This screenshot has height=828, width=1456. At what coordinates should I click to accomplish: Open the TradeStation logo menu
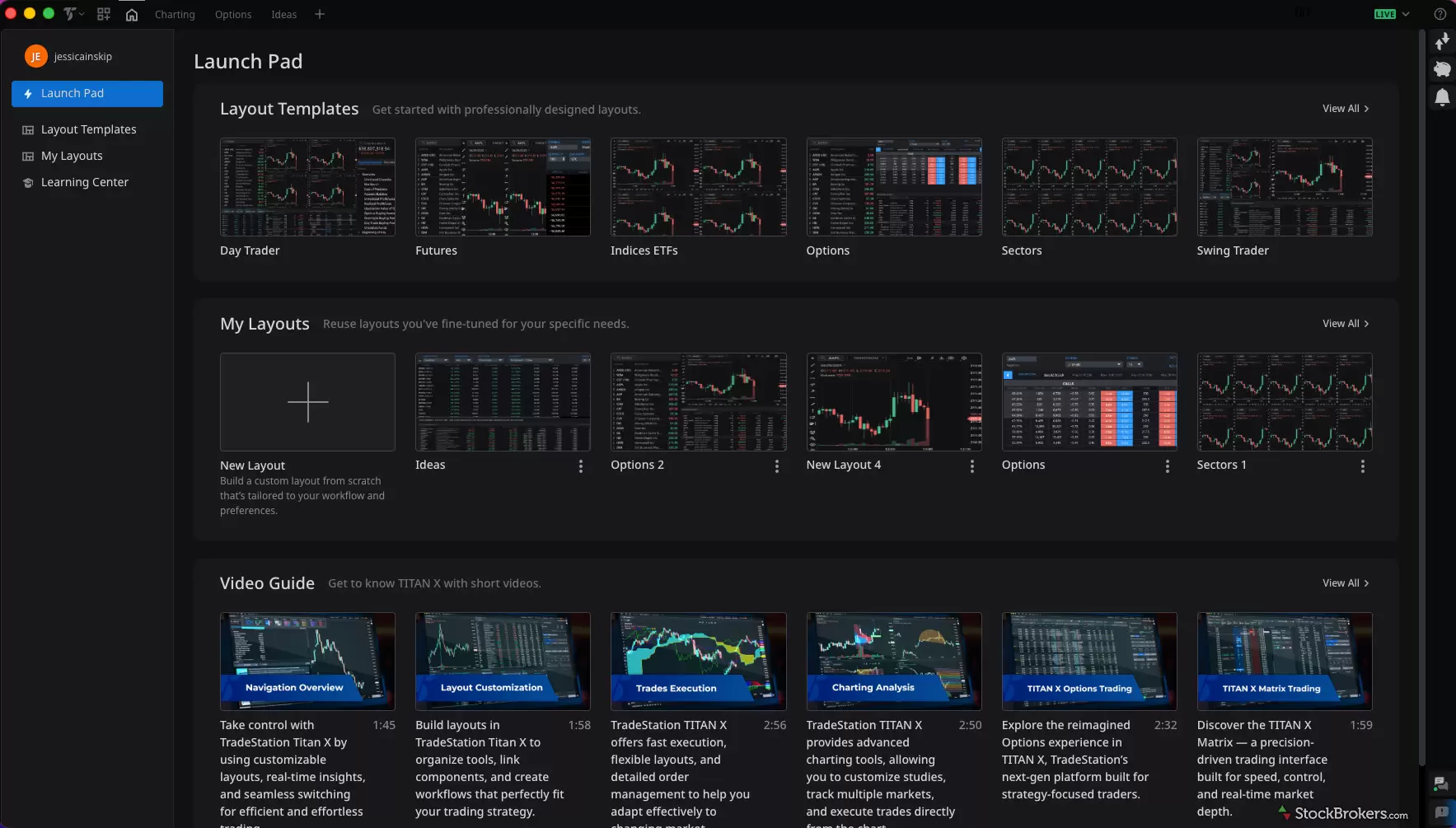(x=73, y=14)
